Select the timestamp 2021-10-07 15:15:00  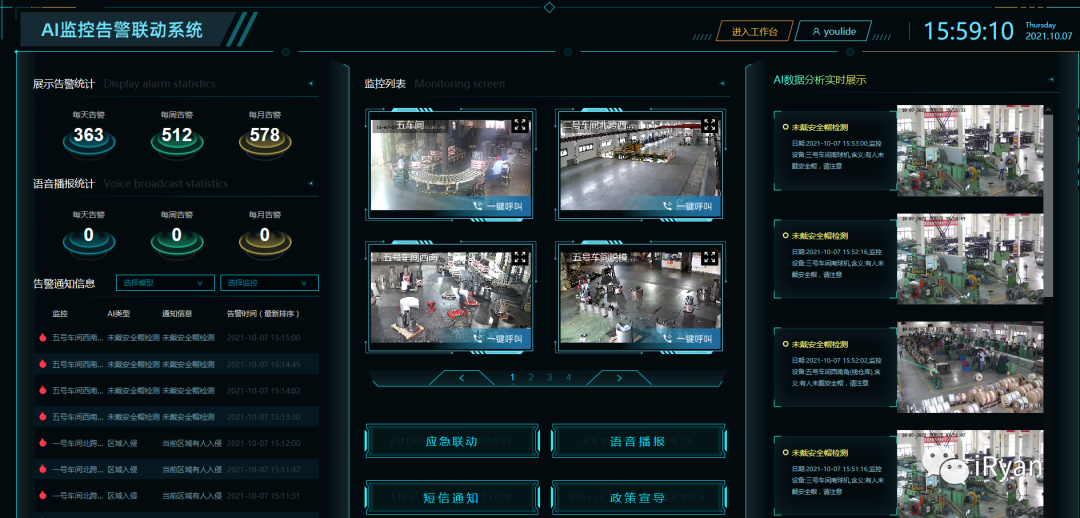coord(263,338)
